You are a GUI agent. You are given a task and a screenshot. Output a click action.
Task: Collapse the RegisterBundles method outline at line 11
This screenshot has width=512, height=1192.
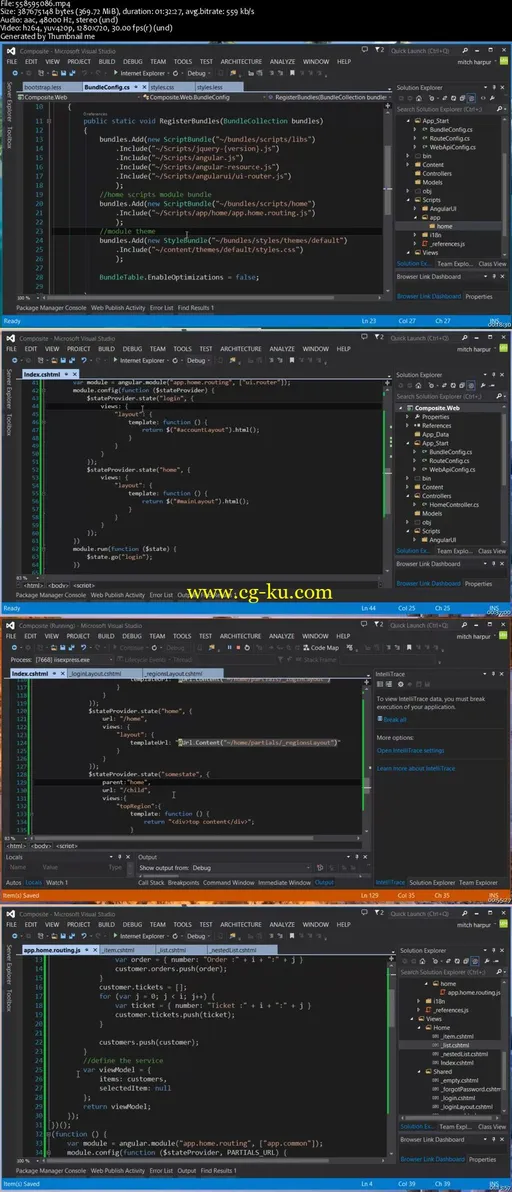tap(50, 121)
